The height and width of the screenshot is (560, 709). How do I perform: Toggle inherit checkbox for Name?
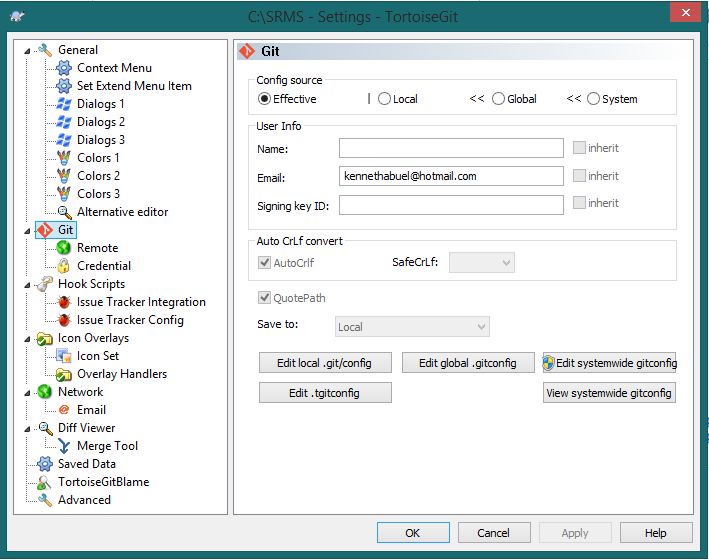(579, 148)
